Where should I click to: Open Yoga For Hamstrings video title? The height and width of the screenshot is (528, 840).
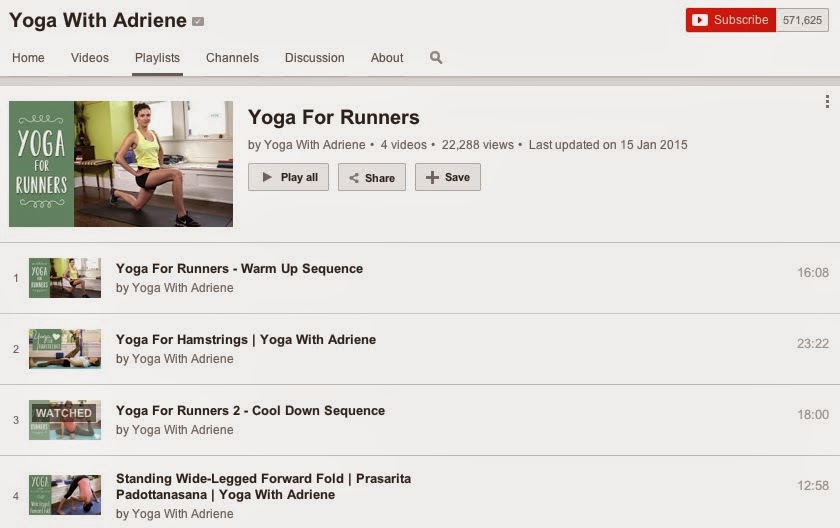[x=246, y=340]
